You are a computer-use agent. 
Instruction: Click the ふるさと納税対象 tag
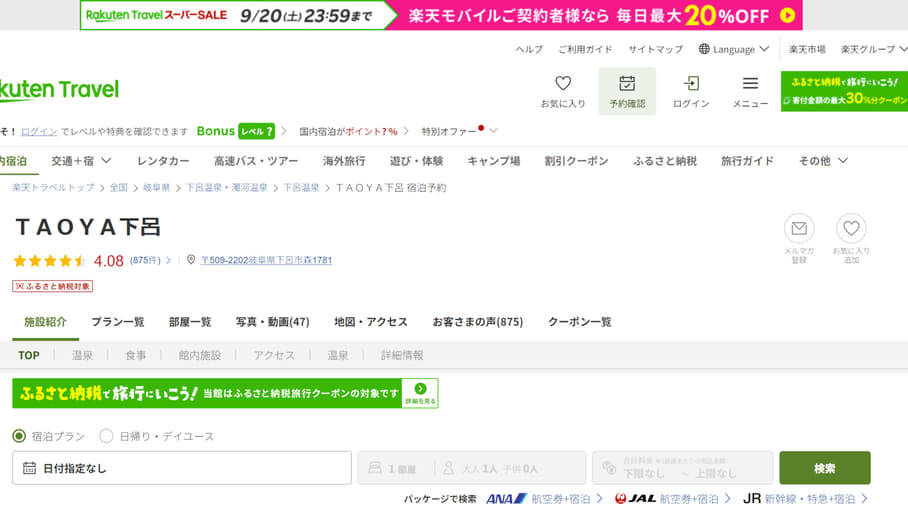click(53, 286)
